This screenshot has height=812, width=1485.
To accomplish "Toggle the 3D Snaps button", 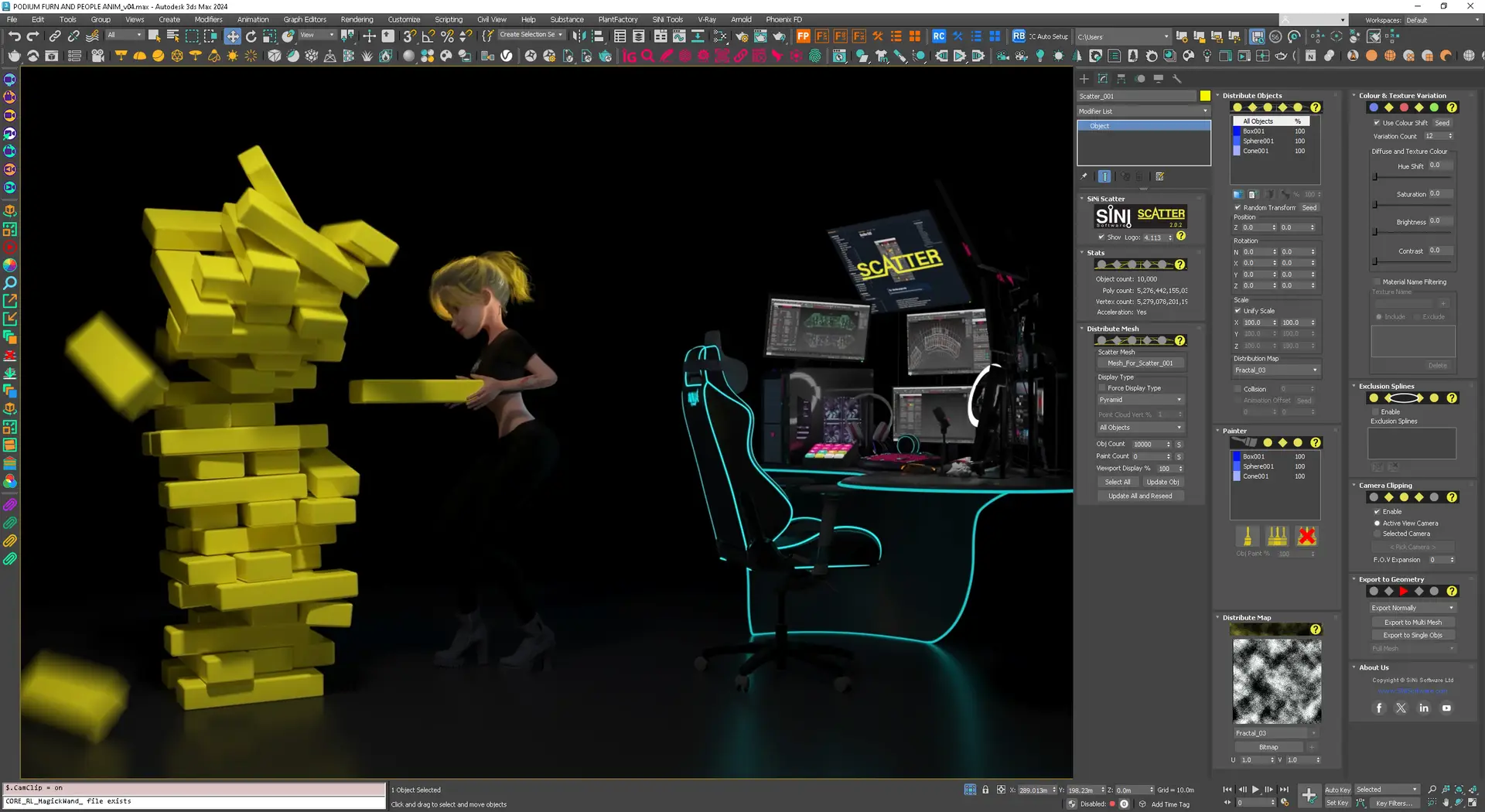I will coord(409,36).
